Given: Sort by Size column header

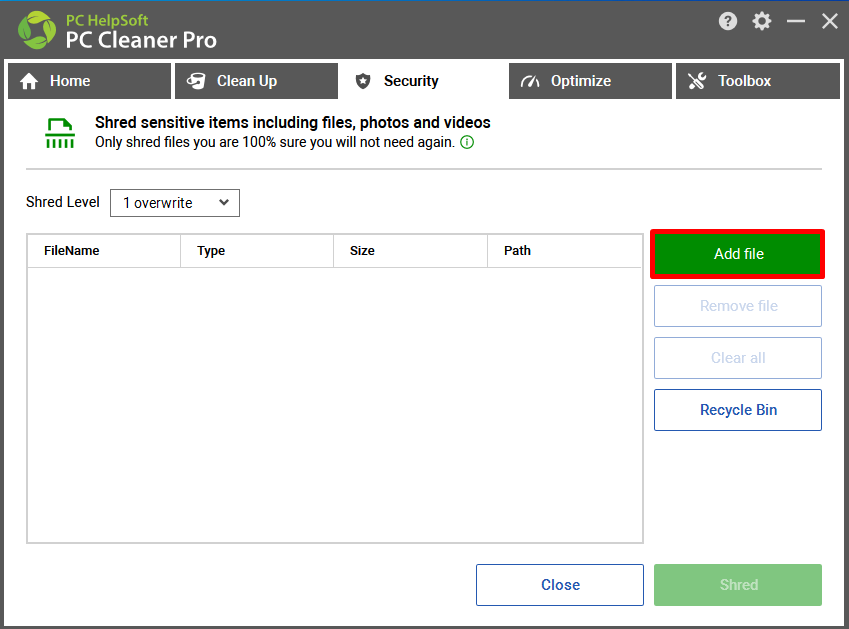Looking at the screenshot, I should (x=410, y=251).
